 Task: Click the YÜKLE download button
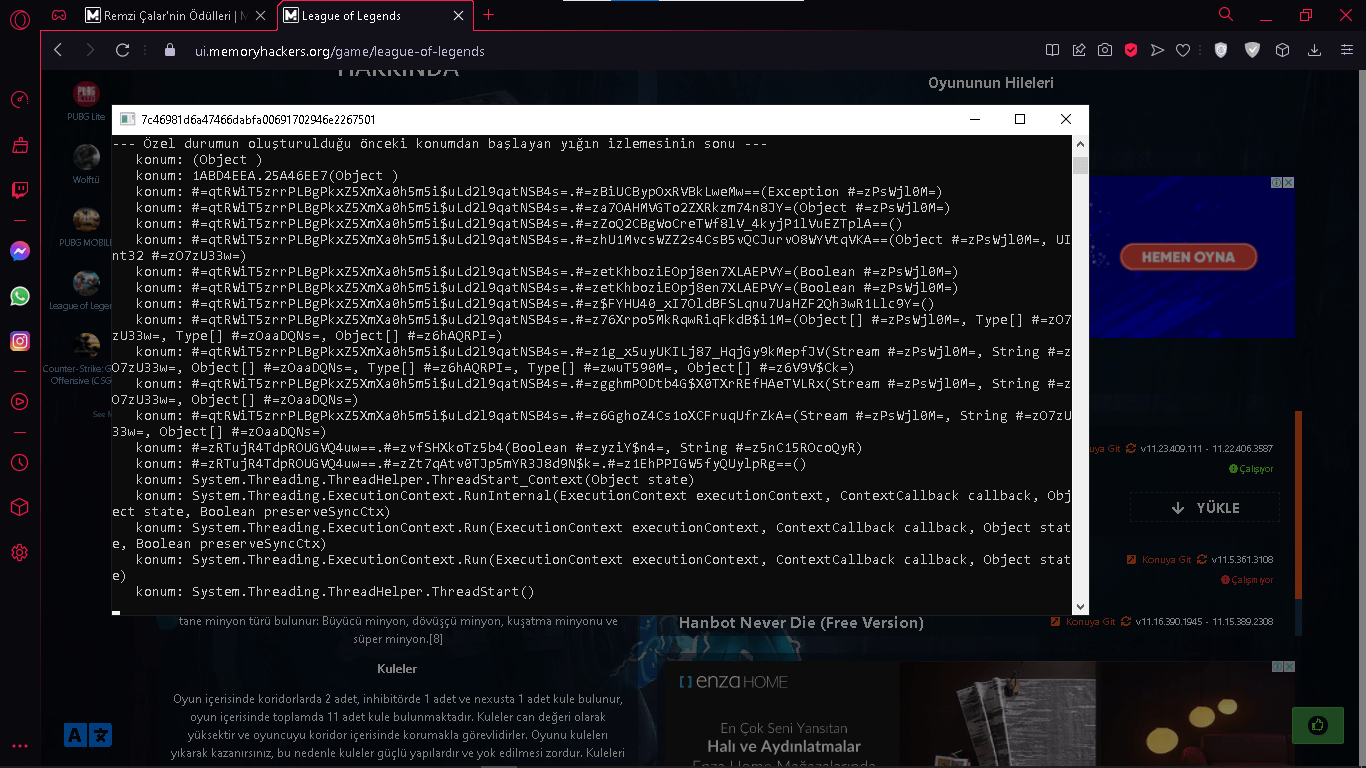click(1204, 508)
